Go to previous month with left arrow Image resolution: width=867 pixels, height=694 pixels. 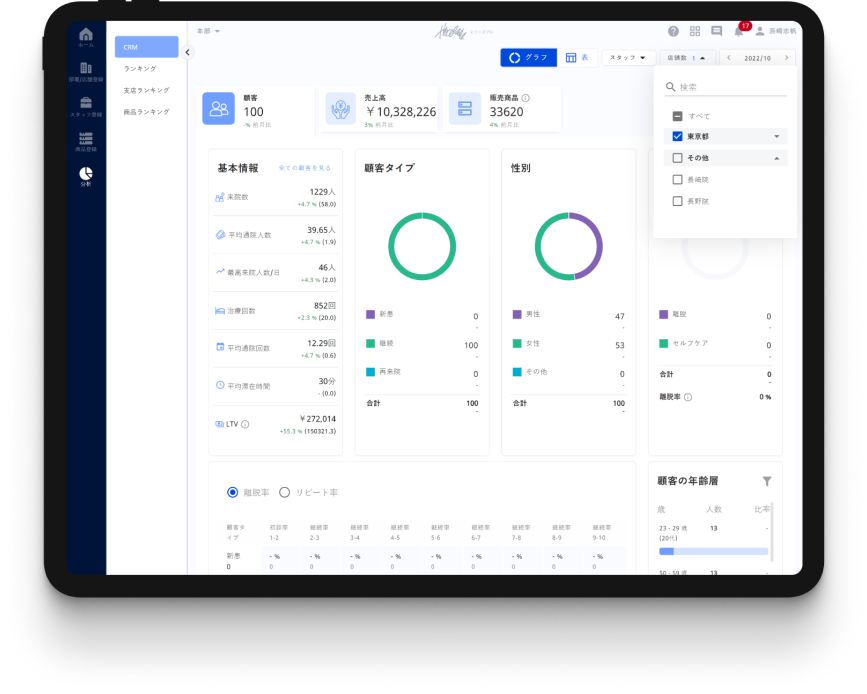coord(729,58)
